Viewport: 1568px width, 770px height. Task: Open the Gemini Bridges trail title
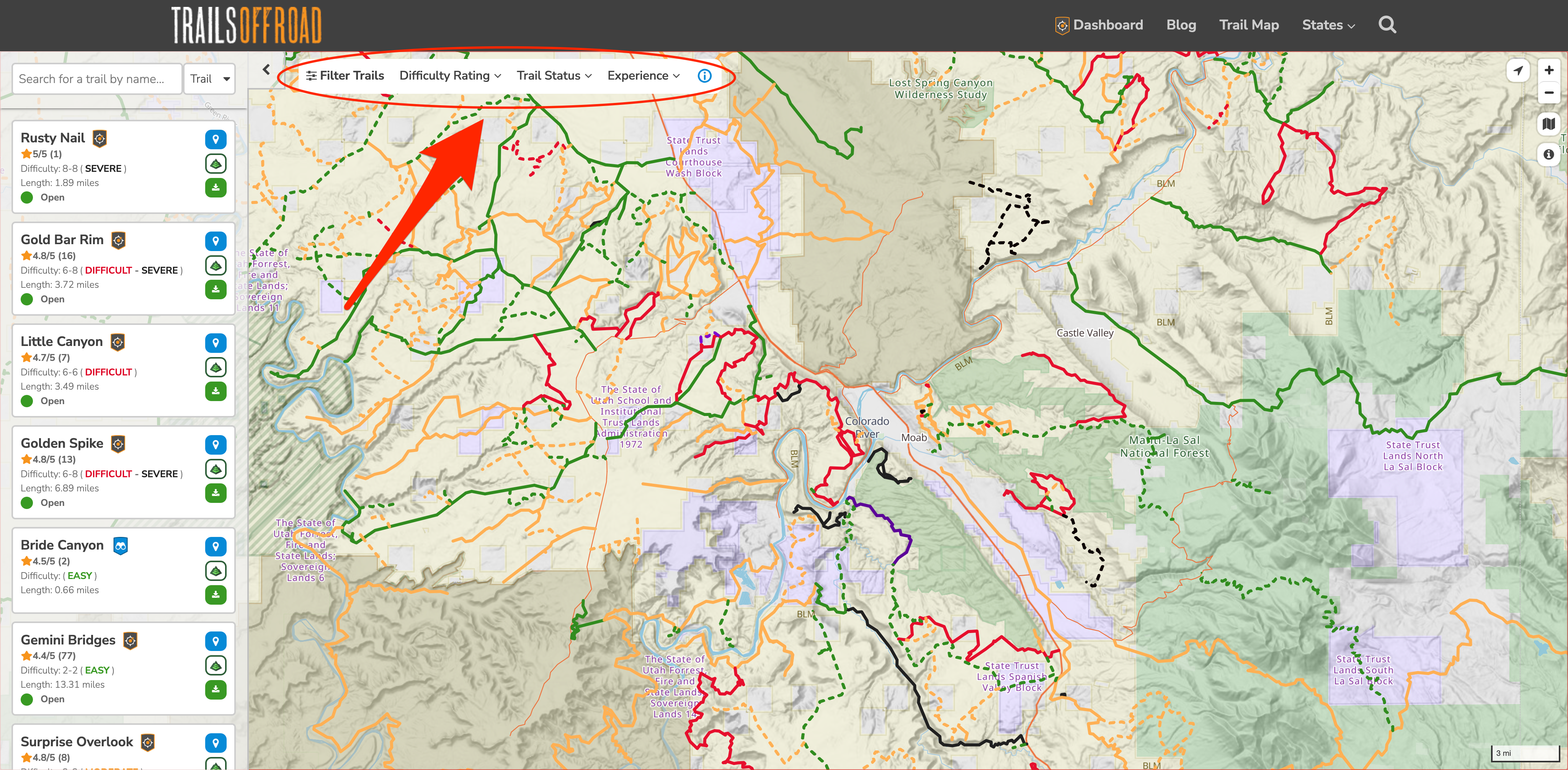click(68, 640)
